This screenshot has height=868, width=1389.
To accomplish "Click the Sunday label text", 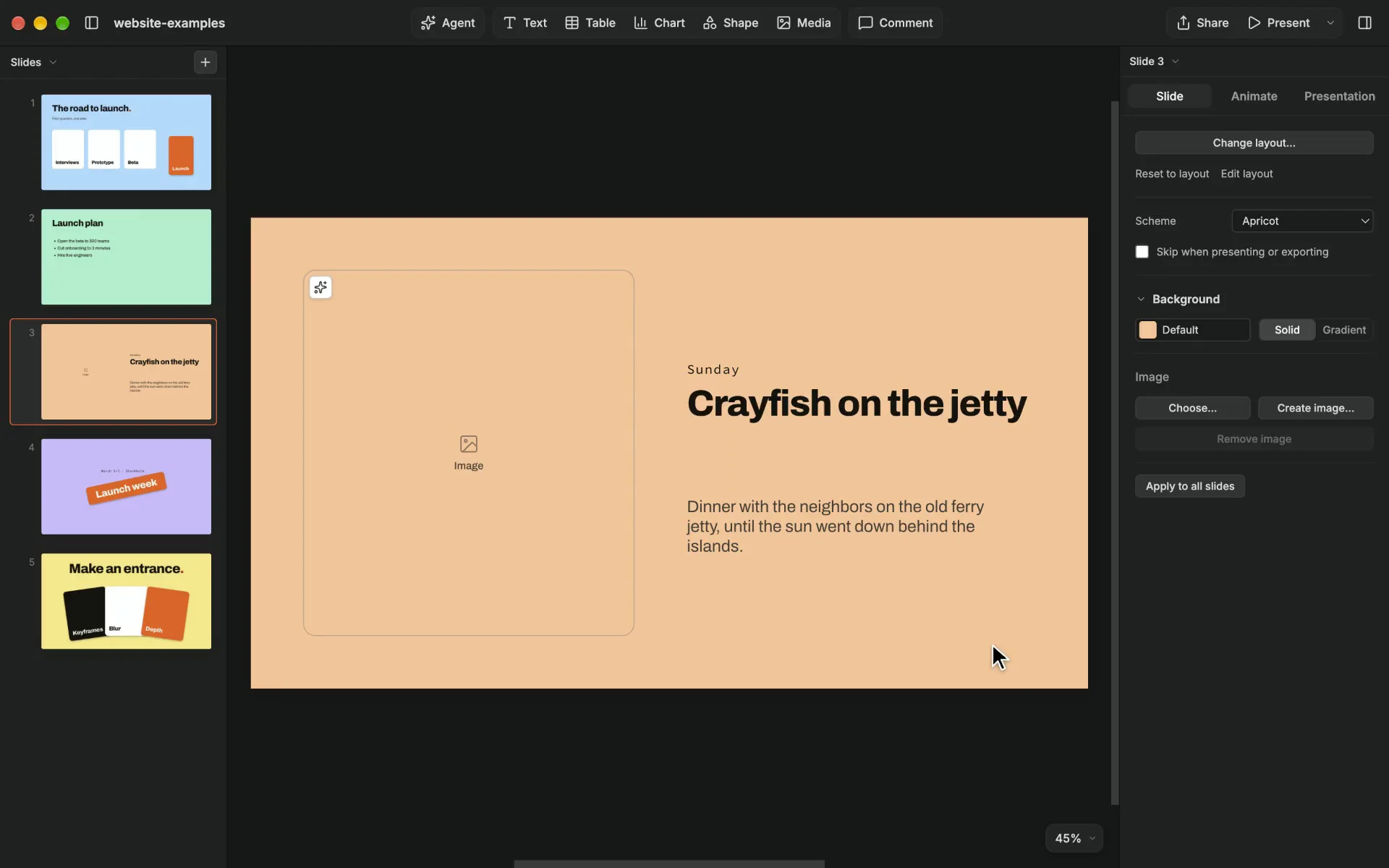I will point(713,370).
